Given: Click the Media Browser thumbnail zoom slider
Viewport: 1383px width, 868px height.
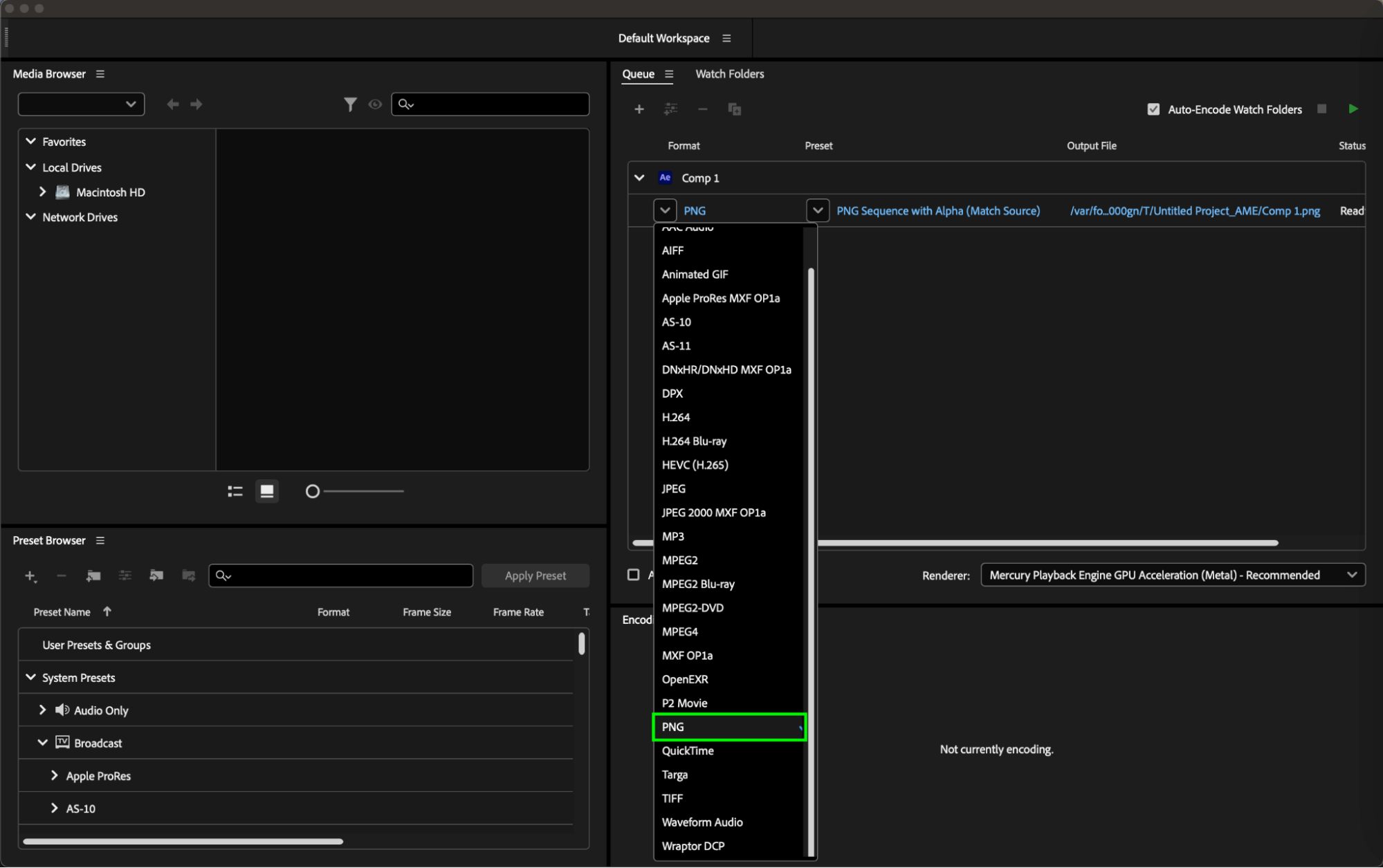Looking at the screenshot, I should click(x=313, y=491).
